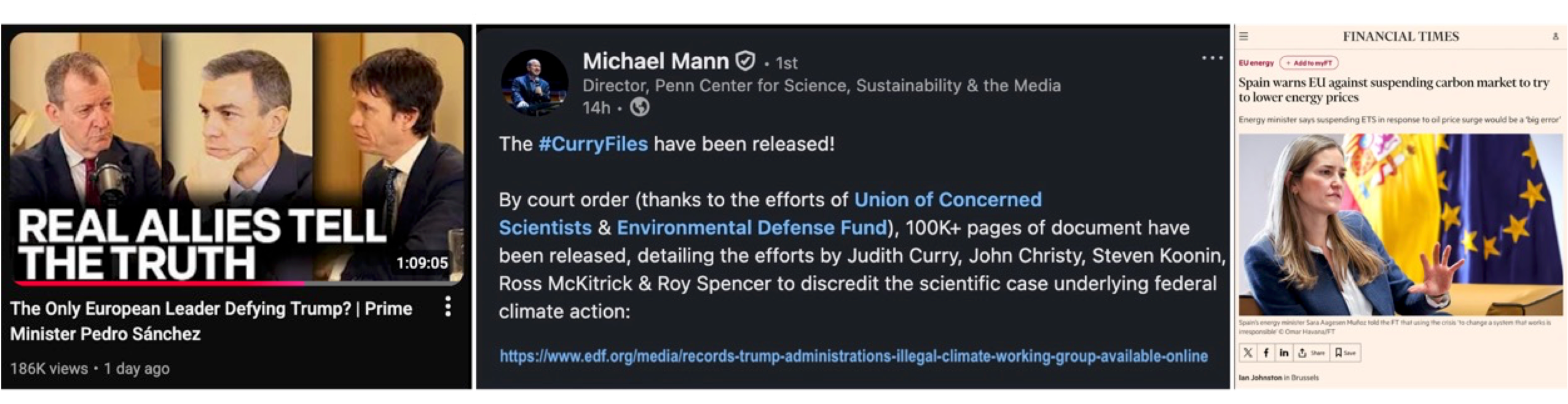Image resolution: width=1568 pixels, height=404 pixels.
Task: Open the edf.org records URL link
Action: point(853,356)
